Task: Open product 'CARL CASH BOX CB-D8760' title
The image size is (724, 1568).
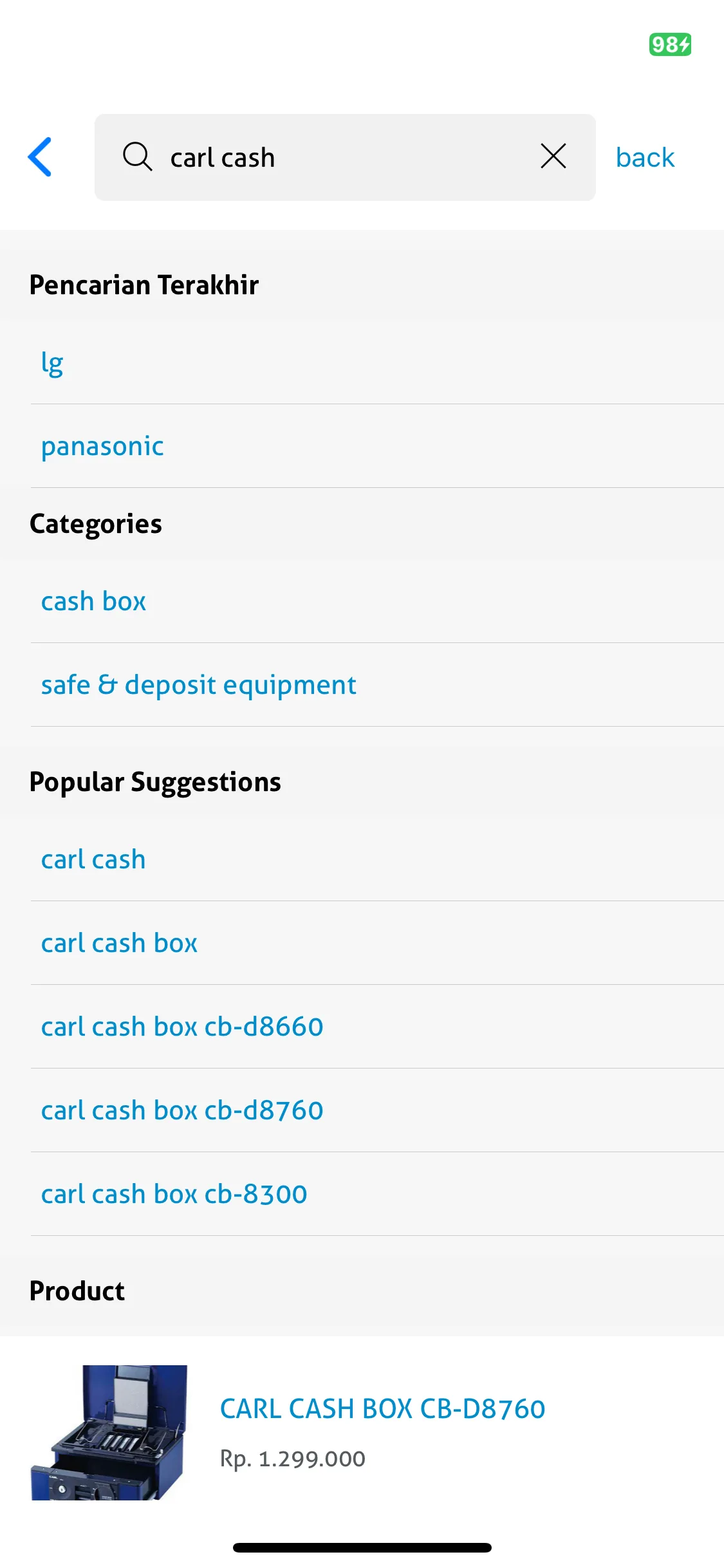Action: click(383, 1409)
